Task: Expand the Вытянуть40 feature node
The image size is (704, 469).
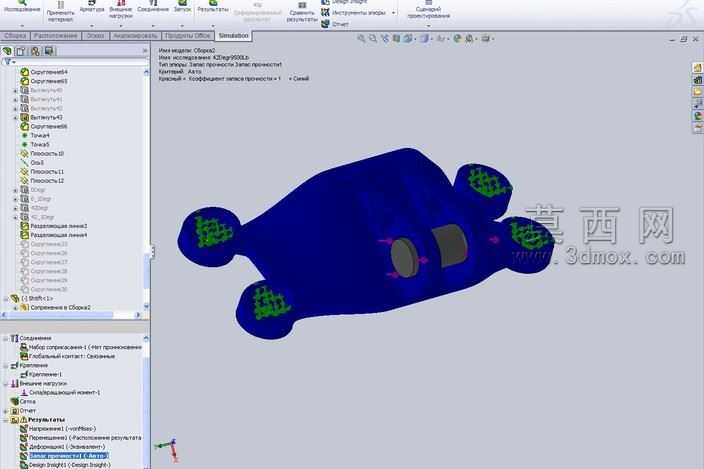Action: point(15,90)
